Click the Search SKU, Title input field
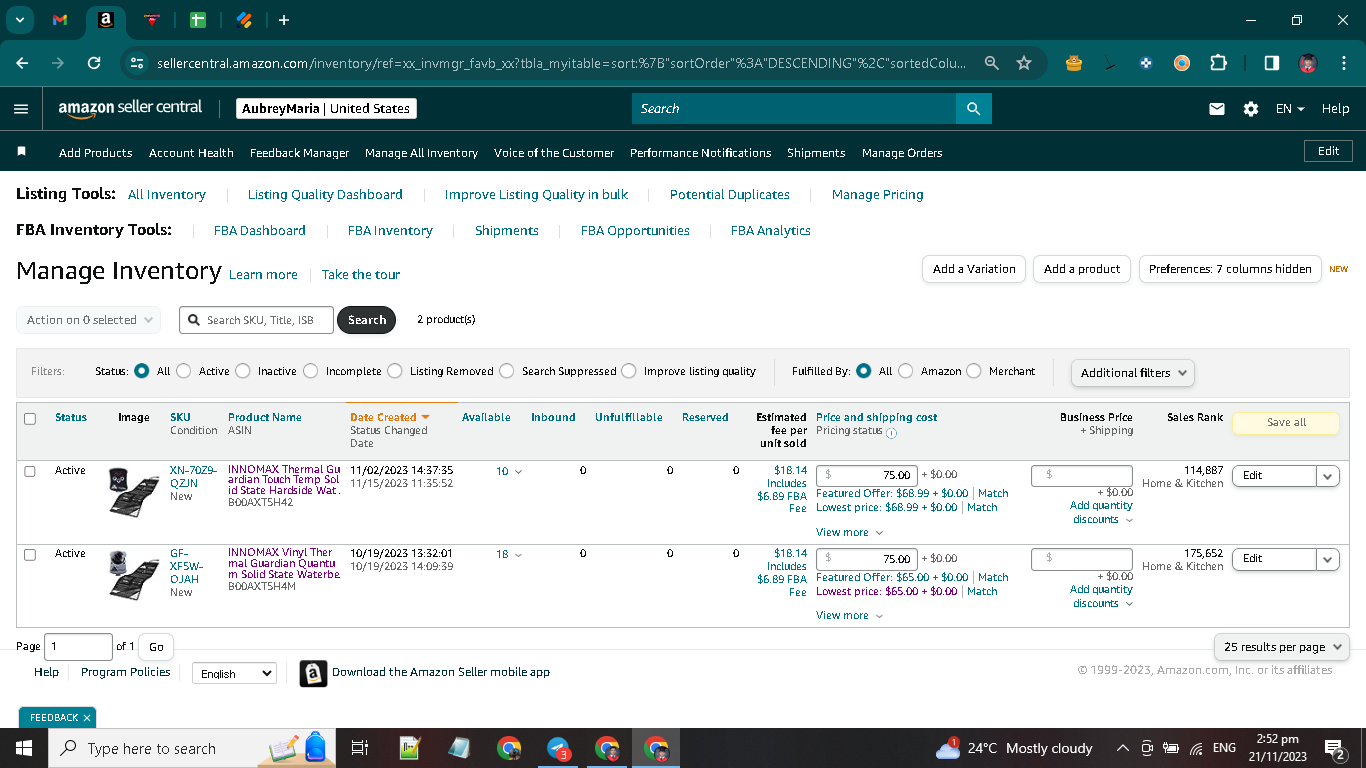This screenshot has height=768, width=1366. click(x=257, y=320)
